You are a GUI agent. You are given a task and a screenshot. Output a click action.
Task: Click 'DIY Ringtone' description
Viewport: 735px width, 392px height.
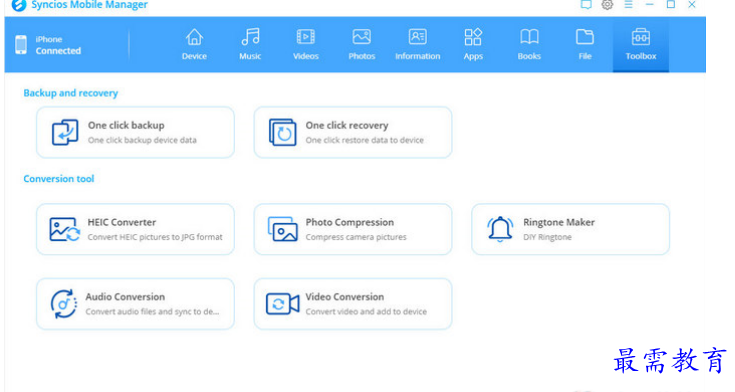pos(547,237)
